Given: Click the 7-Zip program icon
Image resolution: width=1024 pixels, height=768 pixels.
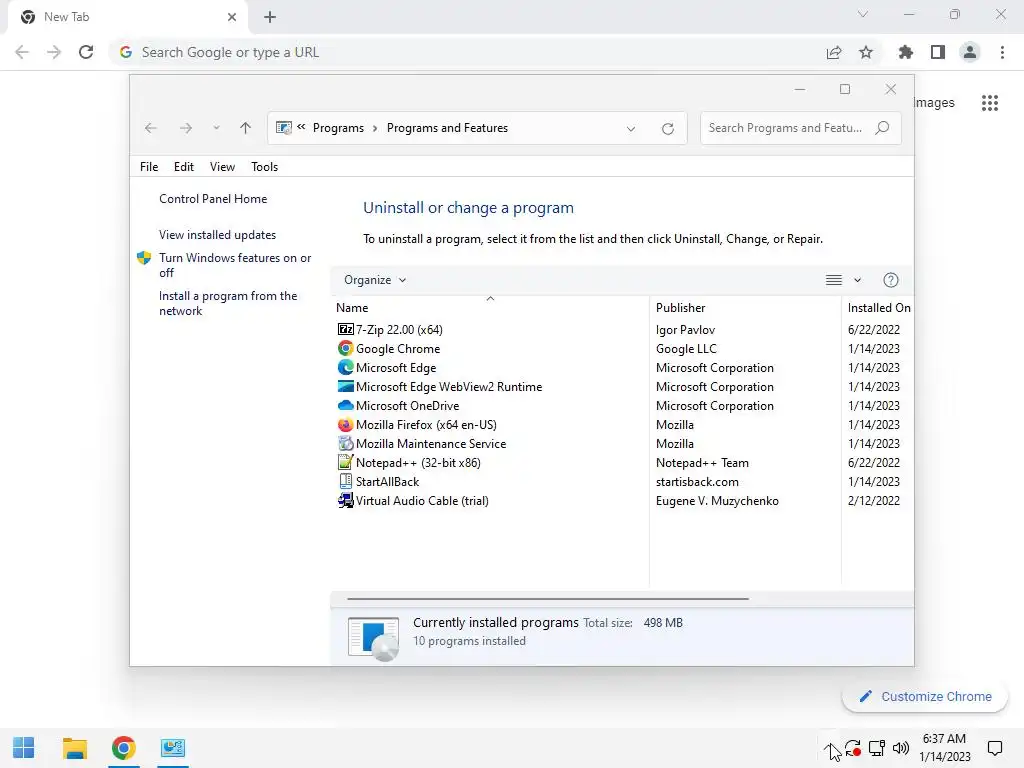Looking at the screenshot, I should 345,329.
